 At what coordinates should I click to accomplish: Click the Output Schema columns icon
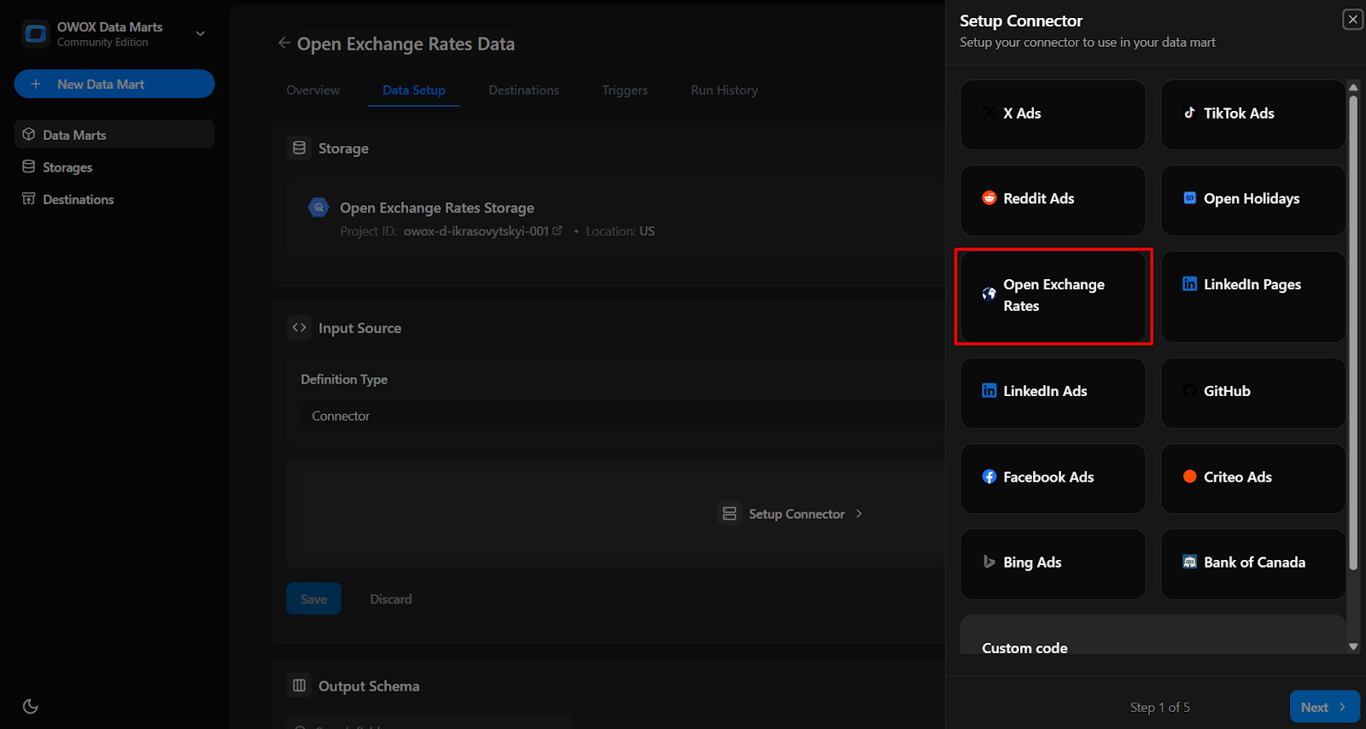click(299, 686)
